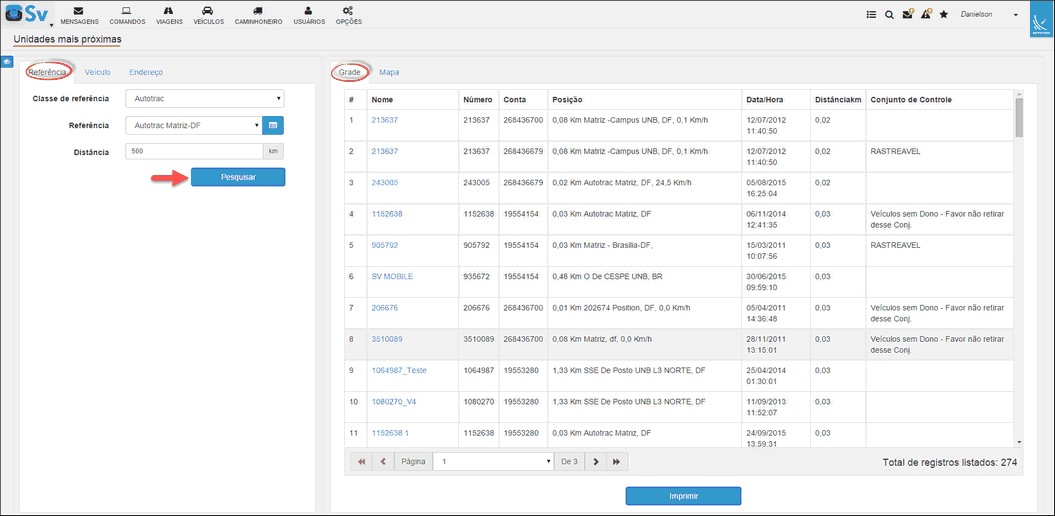Screen dimensions: 1055x516
Task: Click the Imprimir button
Action: 683,496
